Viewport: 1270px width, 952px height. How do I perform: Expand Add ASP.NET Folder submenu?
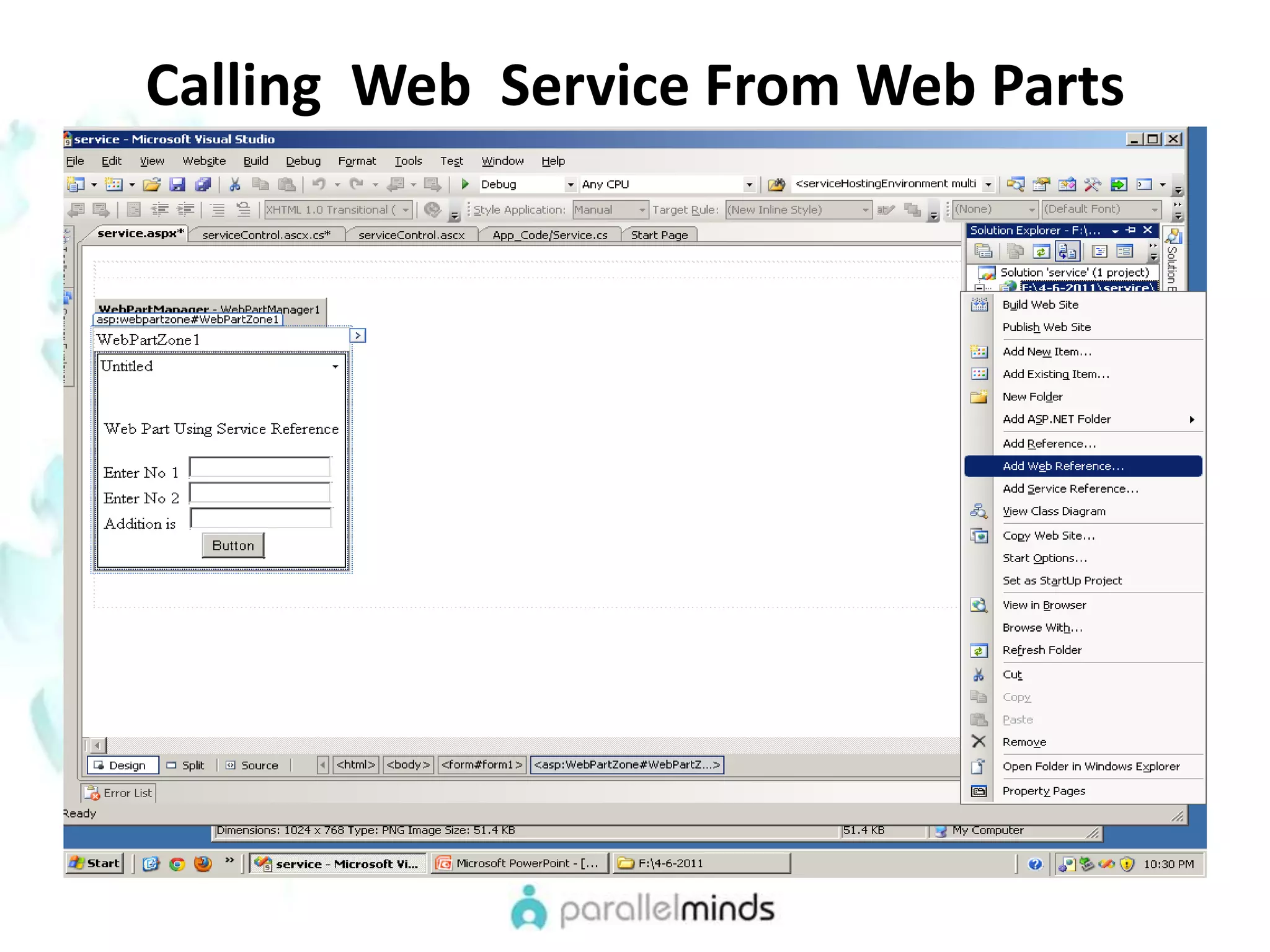click(x=1083, y=419)
